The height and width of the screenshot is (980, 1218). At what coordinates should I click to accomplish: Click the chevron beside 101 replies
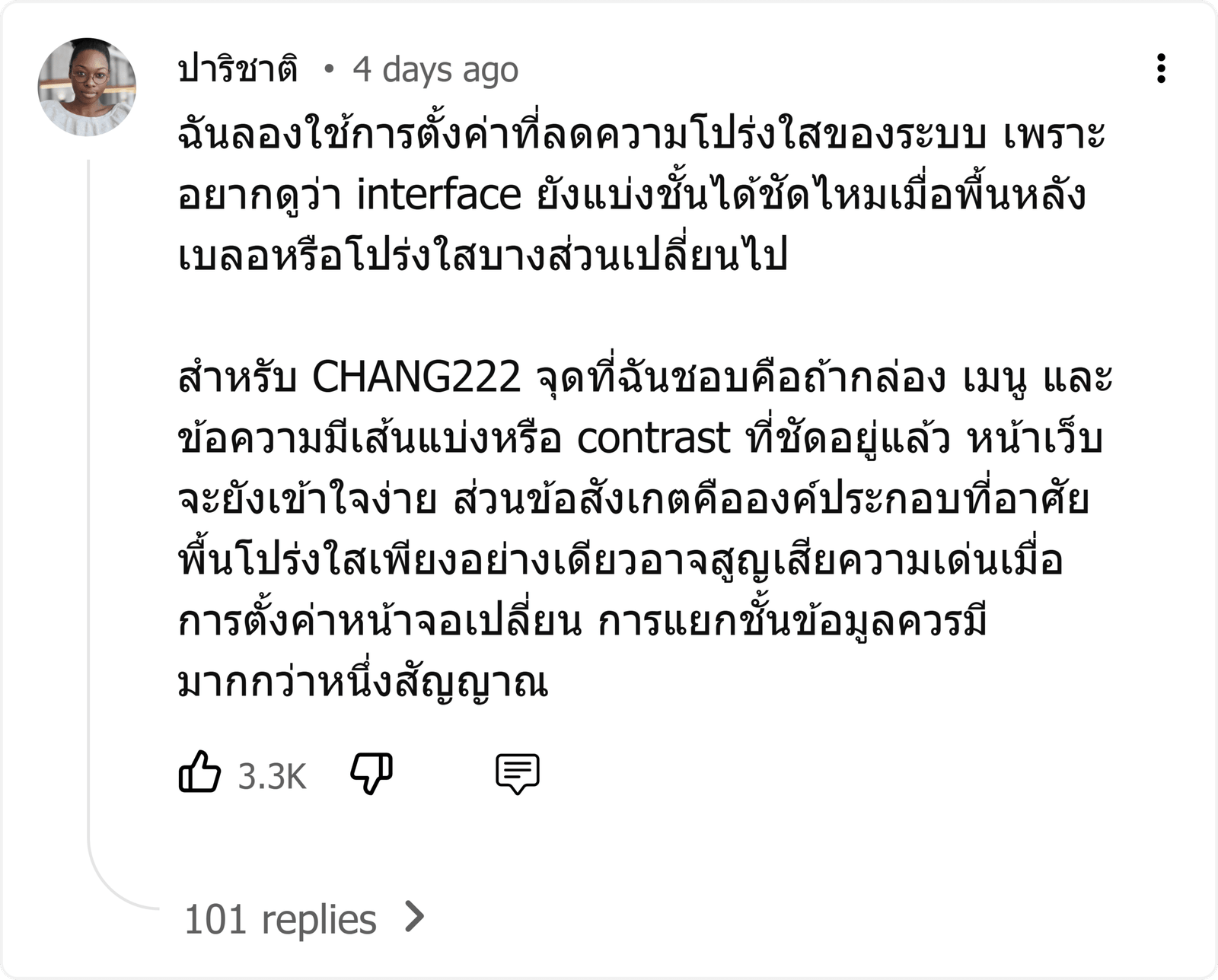(x=415, y=917)
